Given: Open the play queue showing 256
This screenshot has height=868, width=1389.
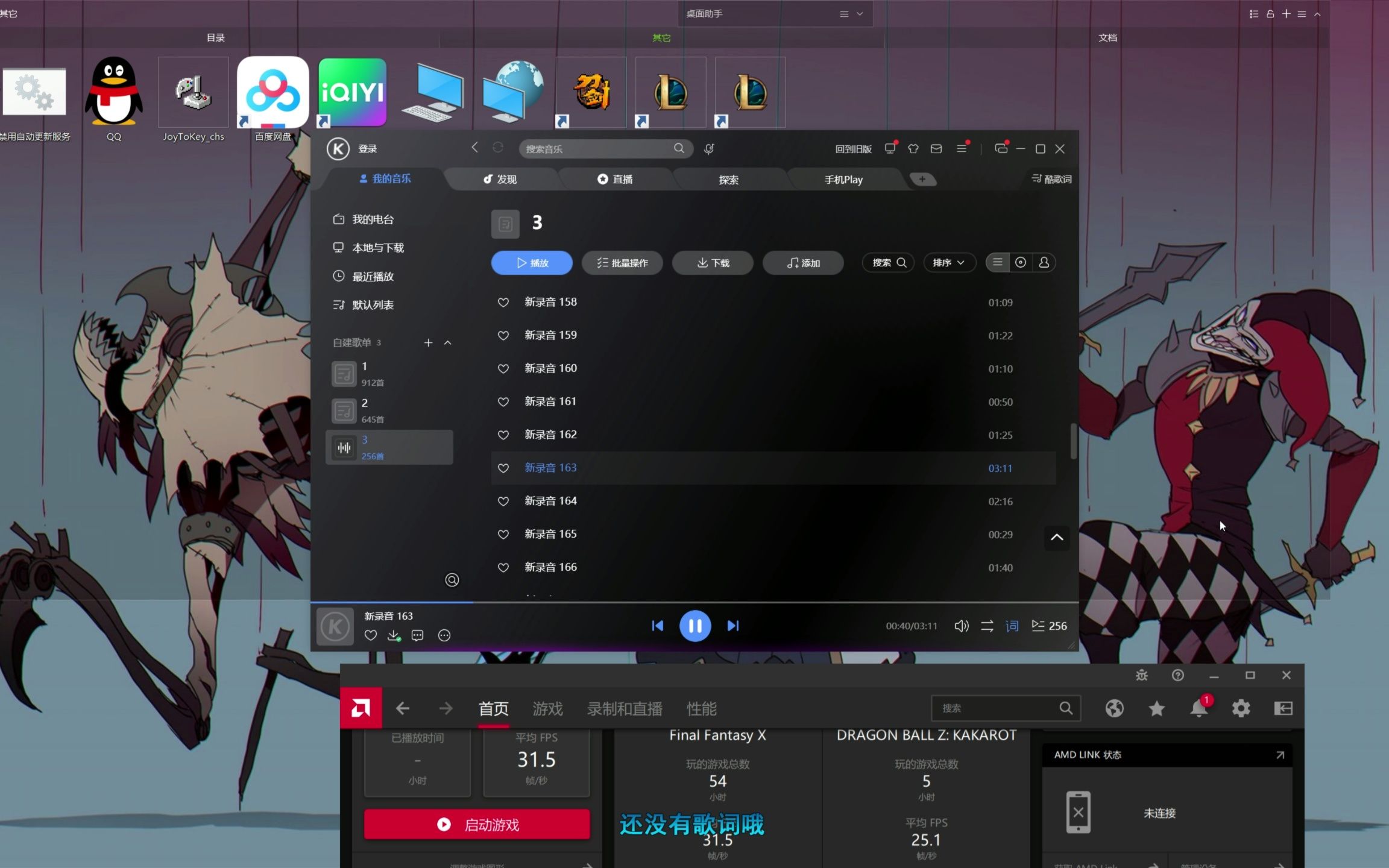Looking at the screenshot, I should coord(1049,626).
